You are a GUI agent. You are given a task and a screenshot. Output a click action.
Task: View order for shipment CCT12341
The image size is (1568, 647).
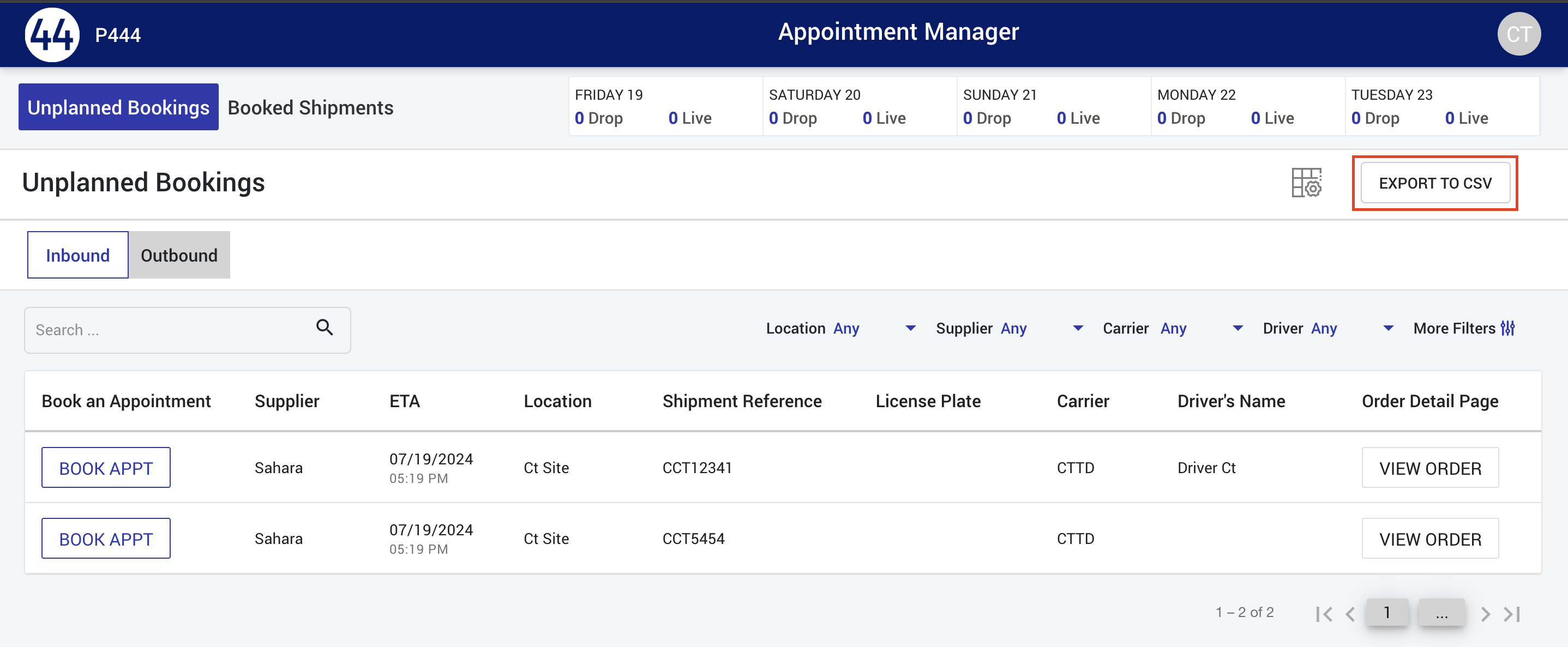point(1430,468)
